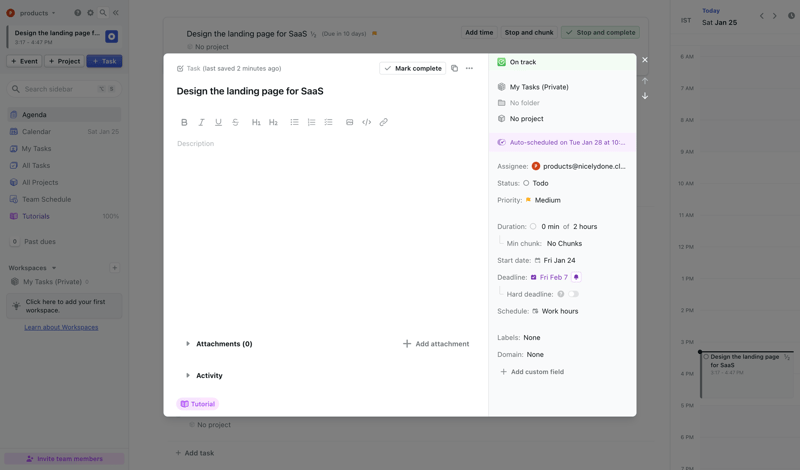
Task: Apply strikethrough formatting
Action: pos(235,122)
